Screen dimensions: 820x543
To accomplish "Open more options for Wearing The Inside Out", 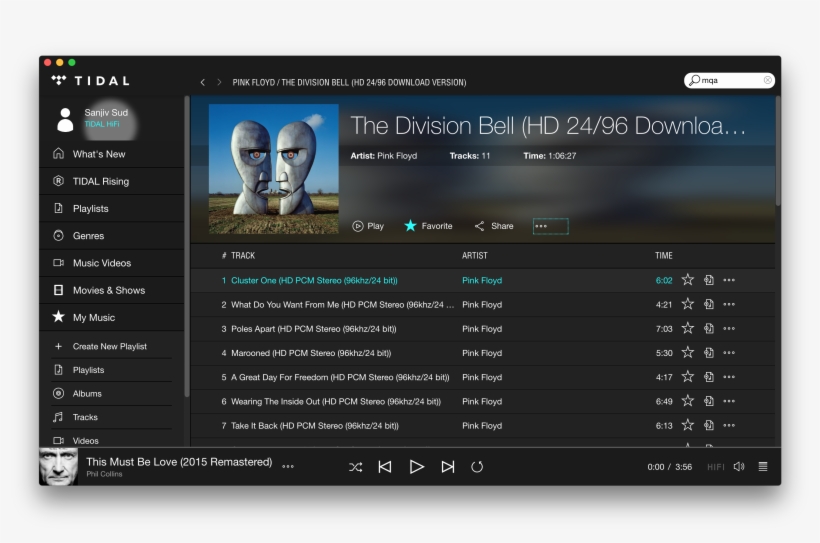I will pos(729,401).
